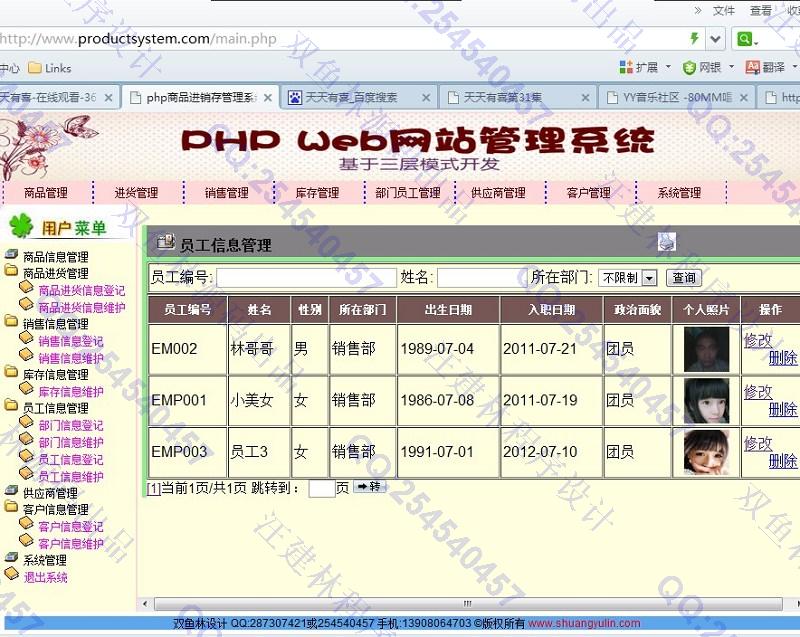Open the 部门员工管理 top menu
Viewport: 800px width, 637px height.
408,193
